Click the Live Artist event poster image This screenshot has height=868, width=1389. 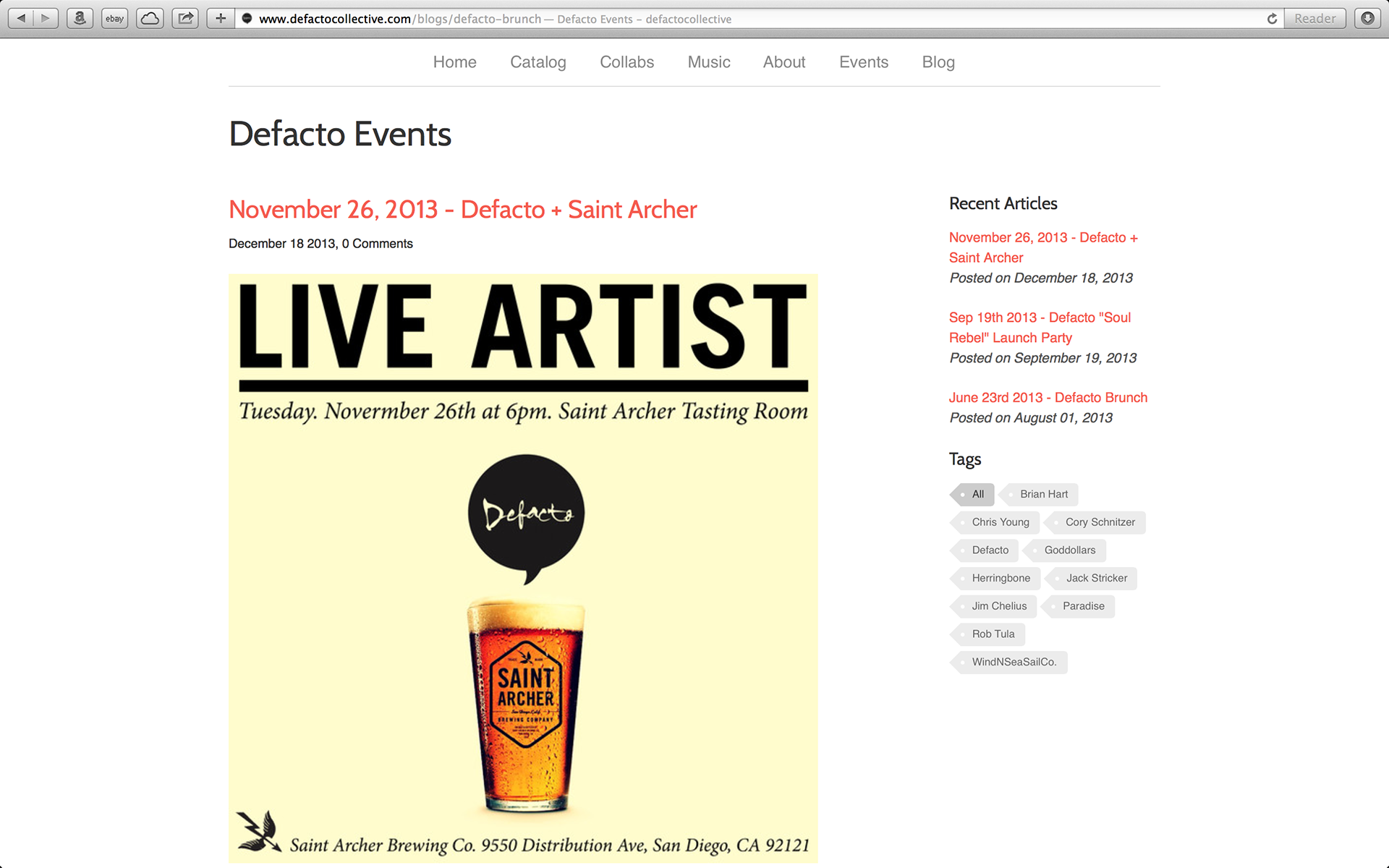(x=523, y=568)
